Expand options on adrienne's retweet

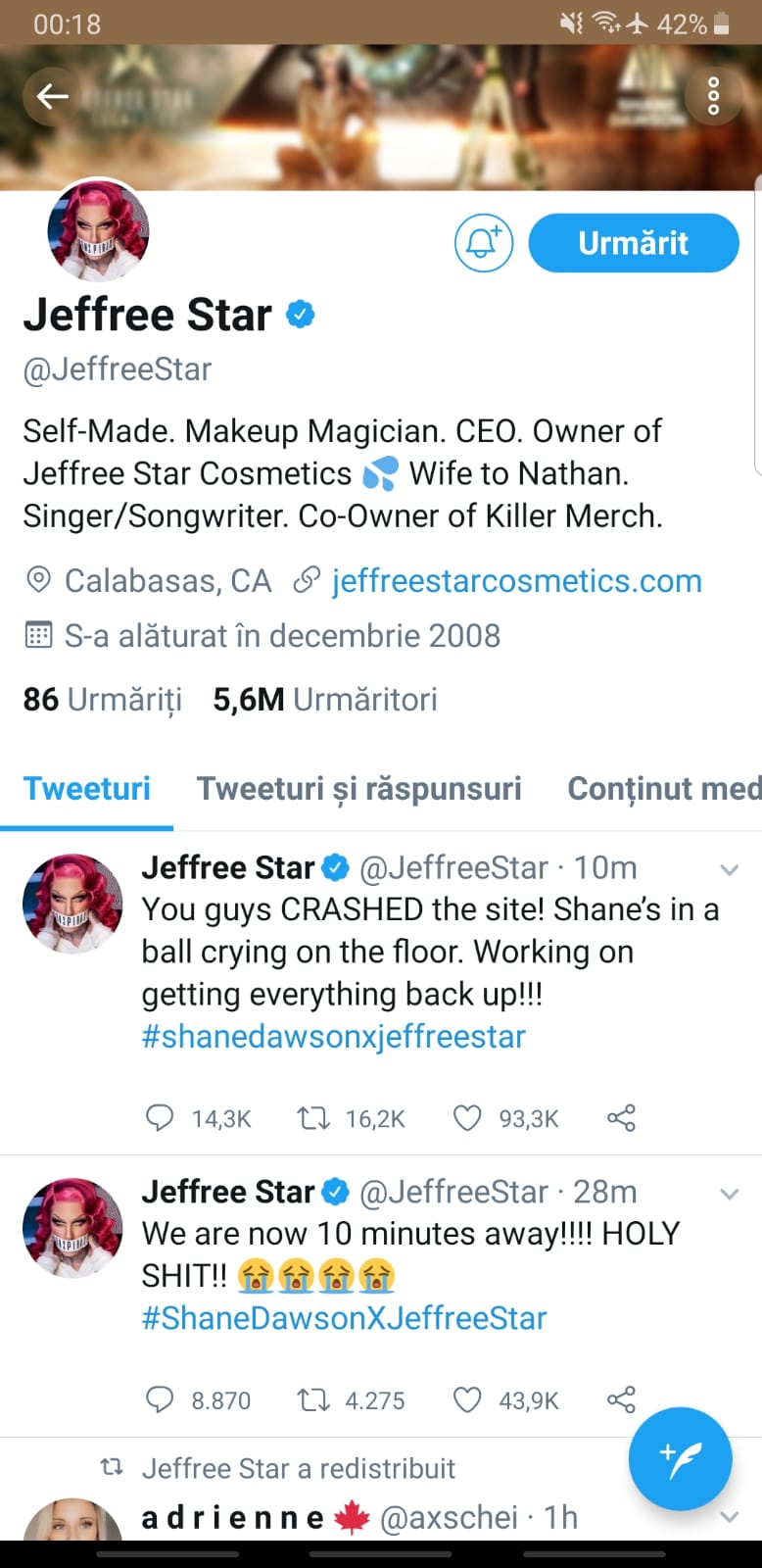[729, 1515]
